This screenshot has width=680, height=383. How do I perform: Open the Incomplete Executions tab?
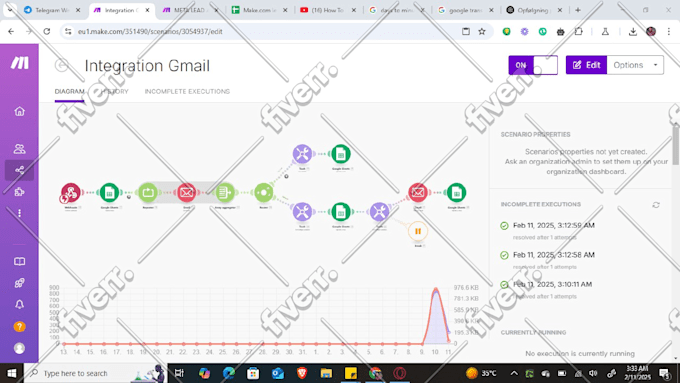click(x=187, y=92)
